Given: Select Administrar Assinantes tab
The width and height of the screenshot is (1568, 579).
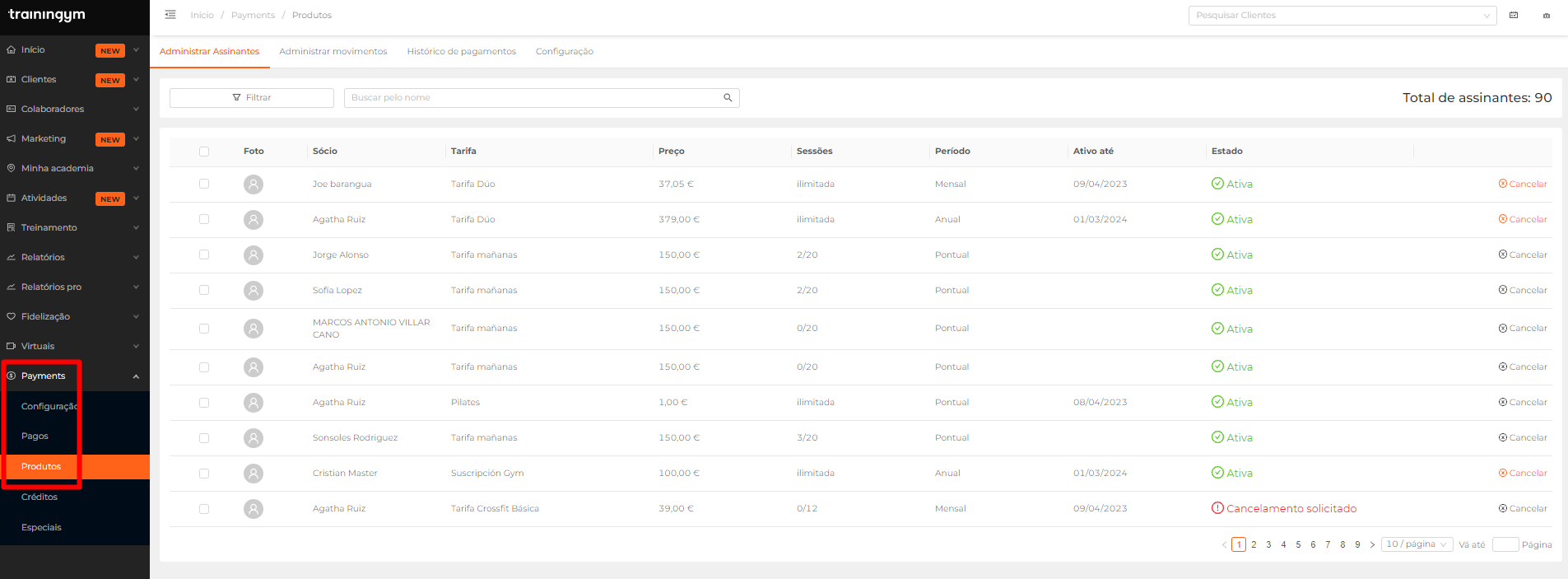Looking at the screenshot, I should 209,51.
